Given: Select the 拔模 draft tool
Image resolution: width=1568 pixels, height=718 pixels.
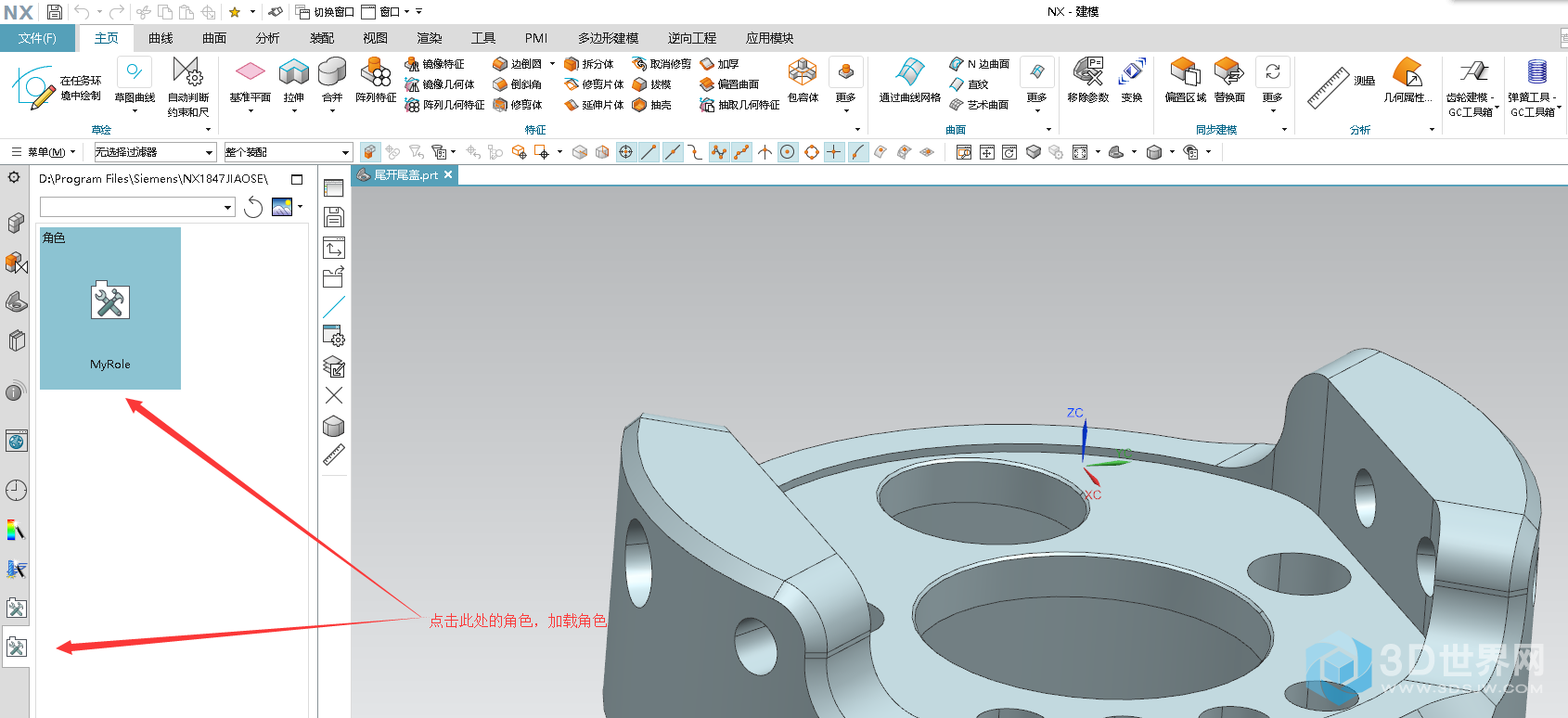Looking at the screenshot, I should pos(651,84).
